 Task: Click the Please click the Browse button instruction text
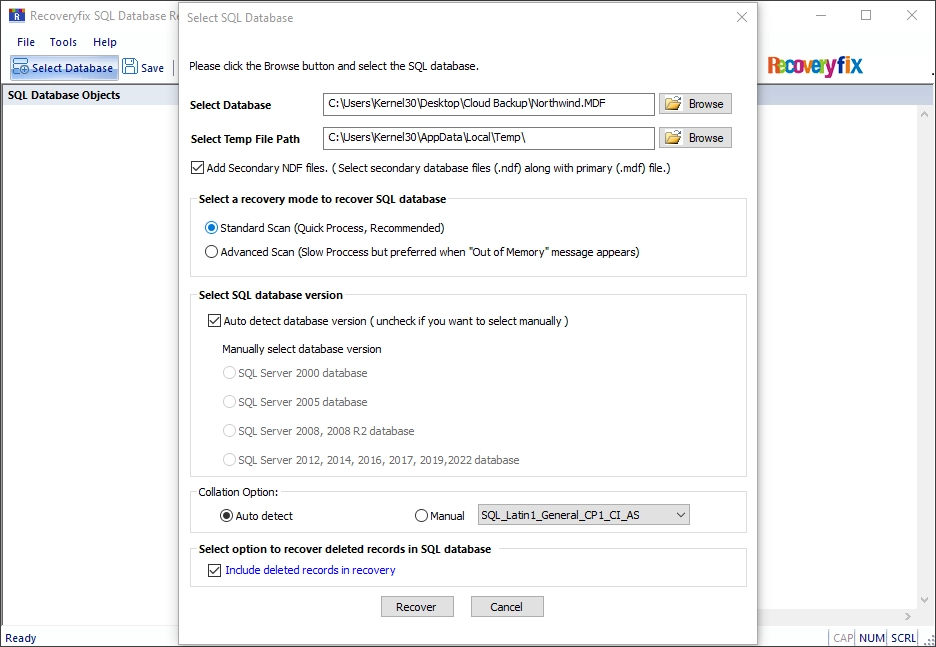[x=334, y=66]
